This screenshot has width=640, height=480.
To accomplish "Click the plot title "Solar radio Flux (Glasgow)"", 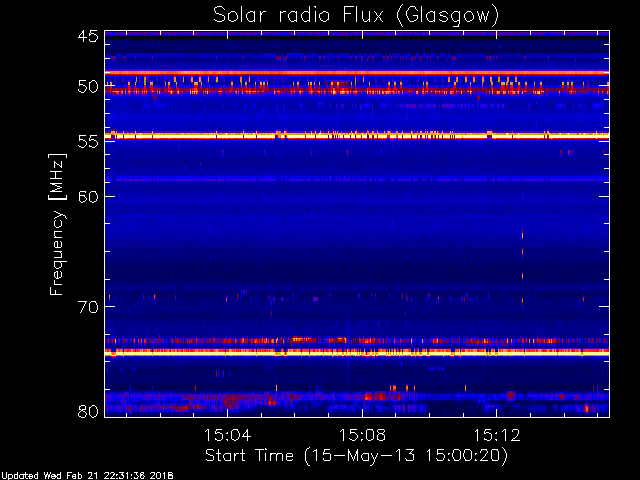I will 356,16.
